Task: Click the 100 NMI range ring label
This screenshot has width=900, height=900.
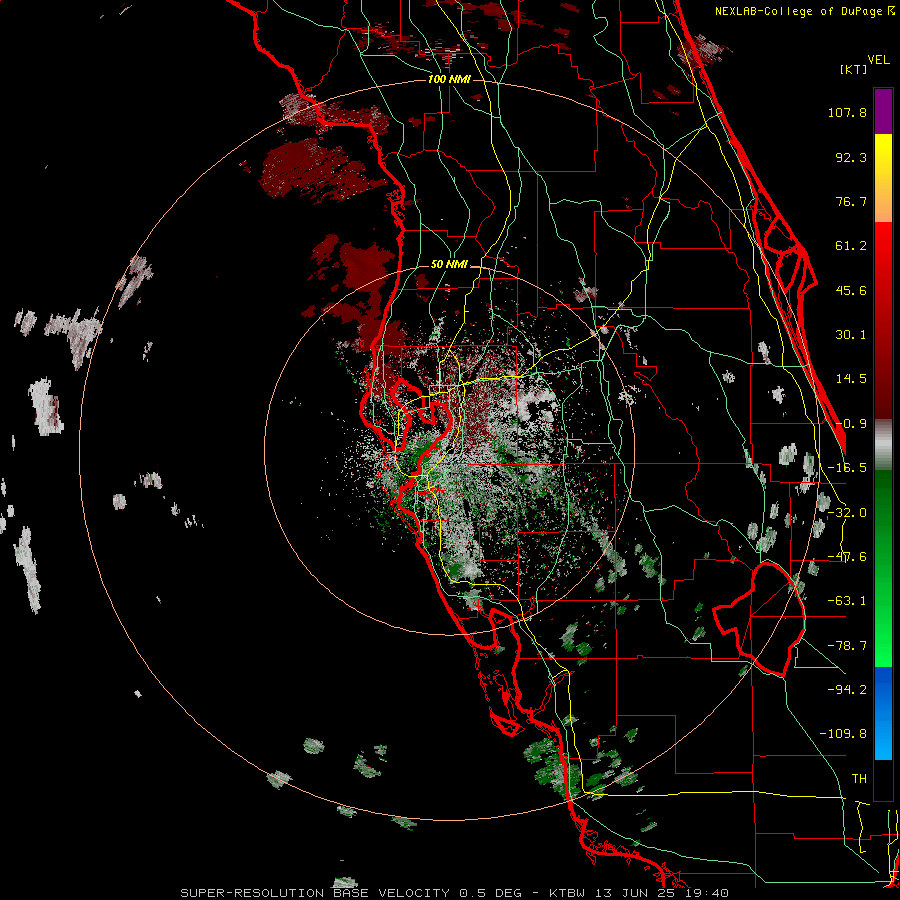Action: click(449, 79)
